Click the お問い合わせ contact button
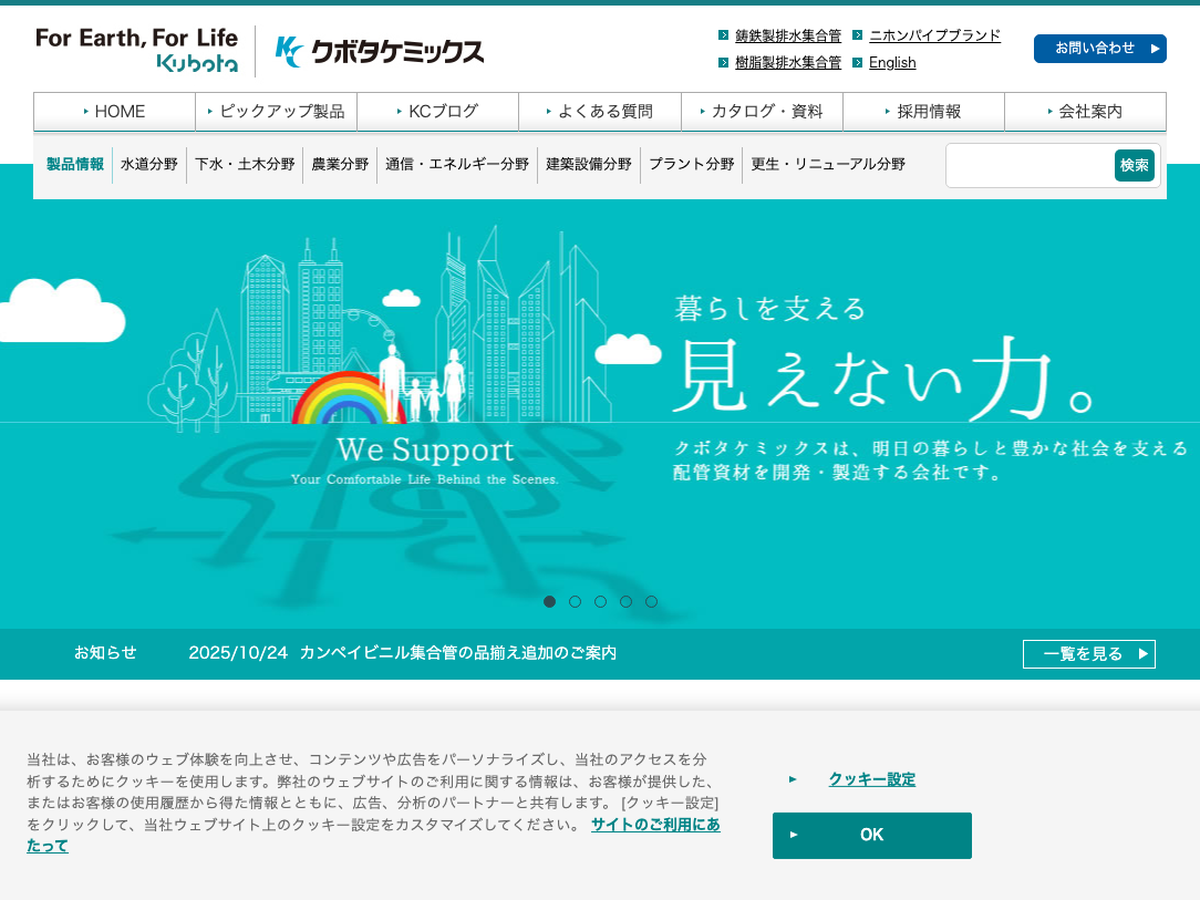The width and height of the screenshot is (1200, 900). click(x=1100, y=48)
